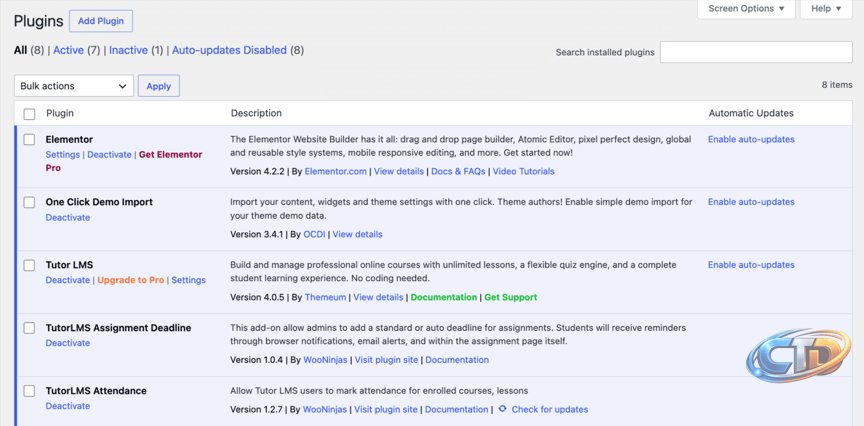Visit plugin site for Assignment Deadline
Image resolution: width=864 pixels, height=426 pixels.
pyautogui.click(x=386, y=360)
